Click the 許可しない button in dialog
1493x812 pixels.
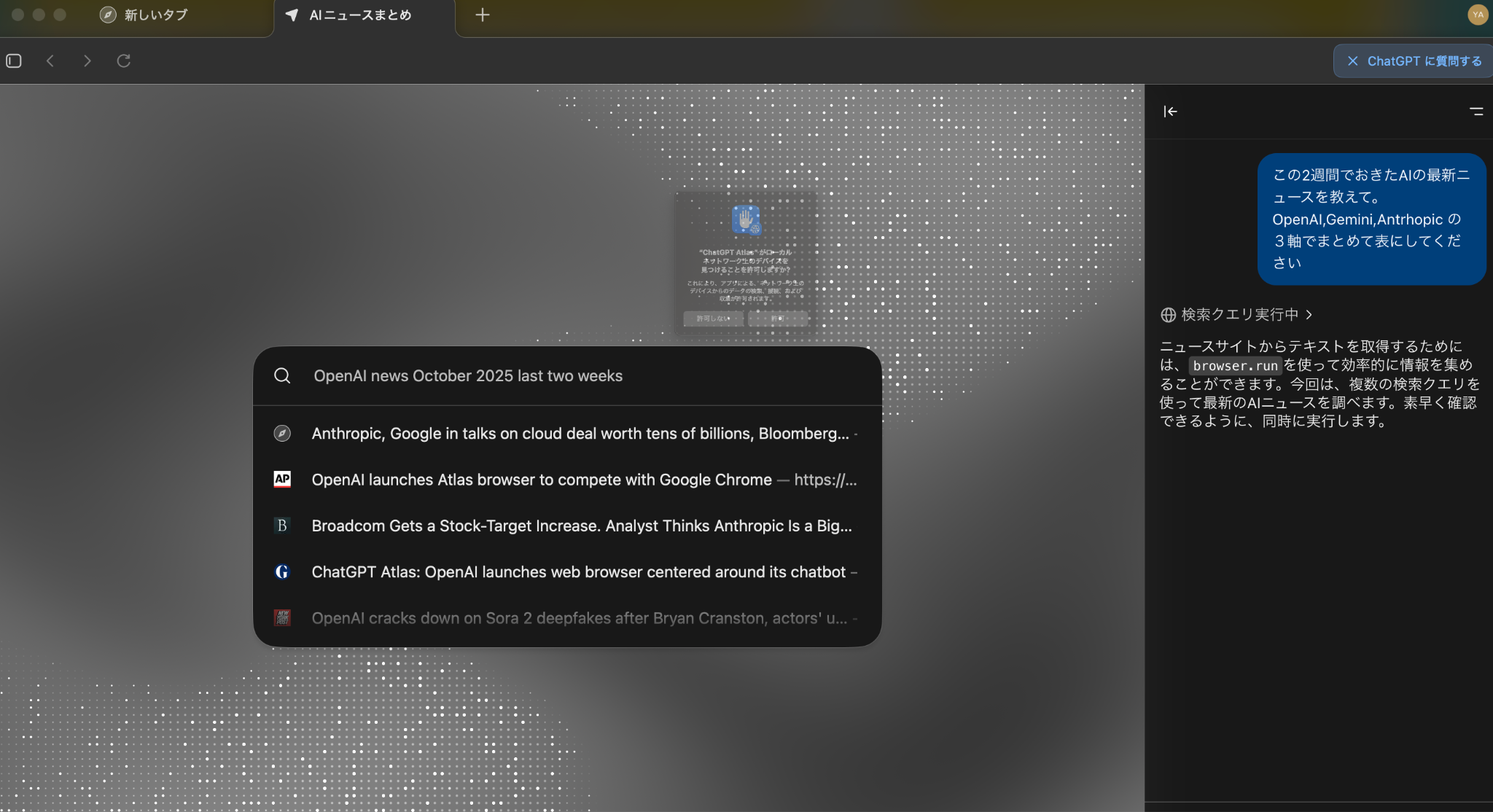tap(713, 319)
